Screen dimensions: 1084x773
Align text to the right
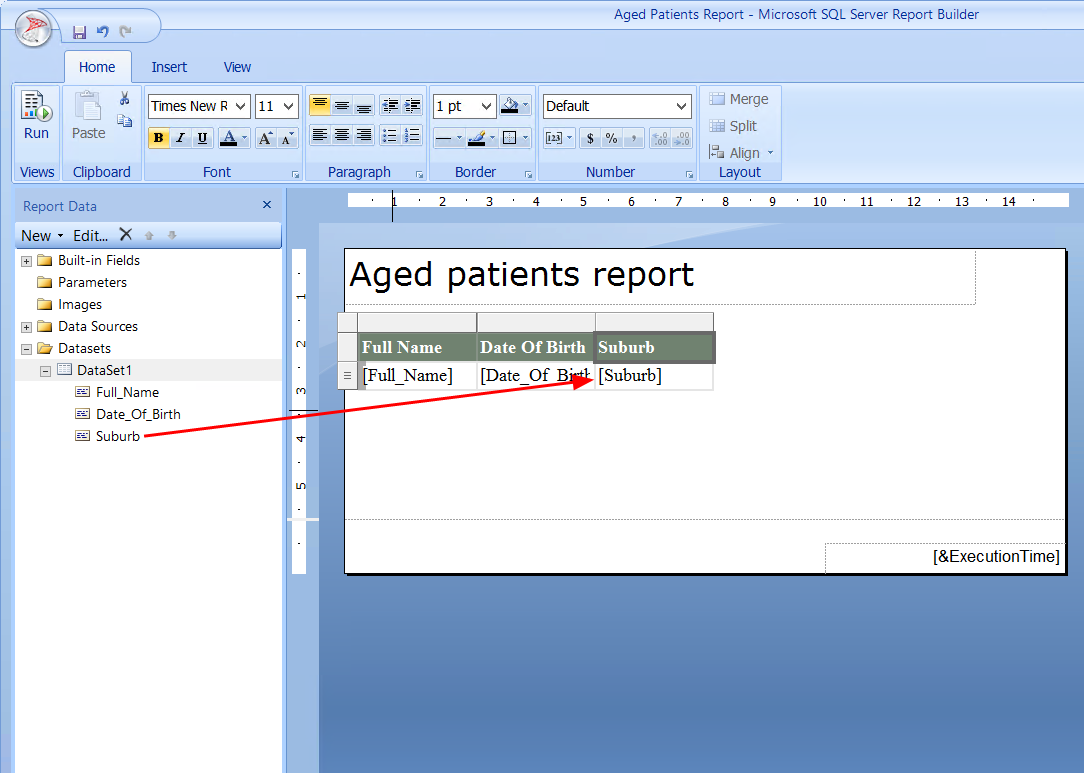(364, 136)
